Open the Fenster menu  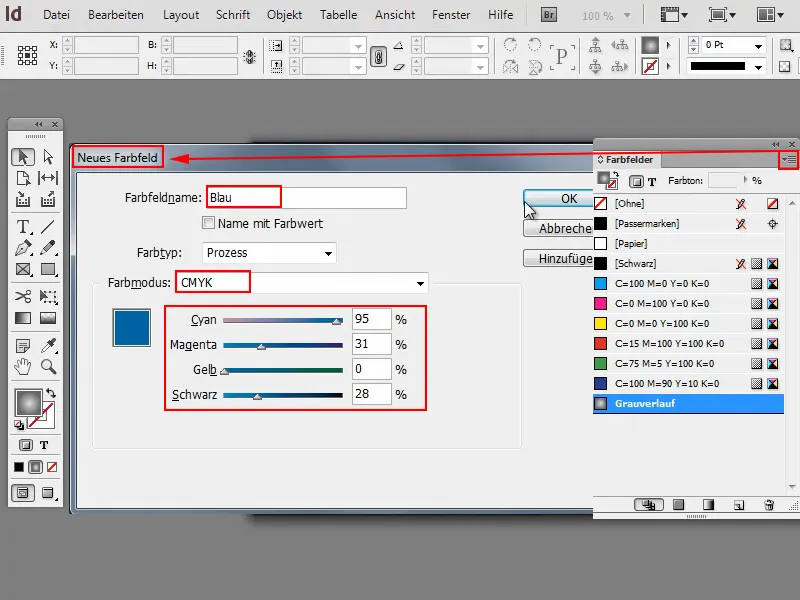451,15
